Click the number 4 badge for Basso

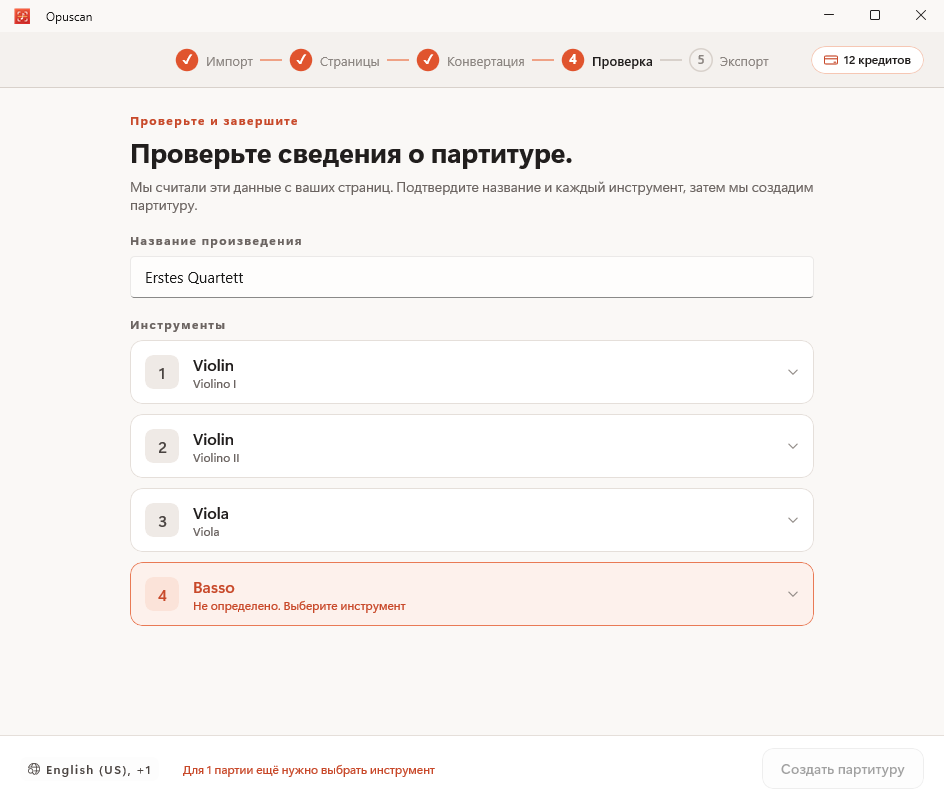coord(162,594)
